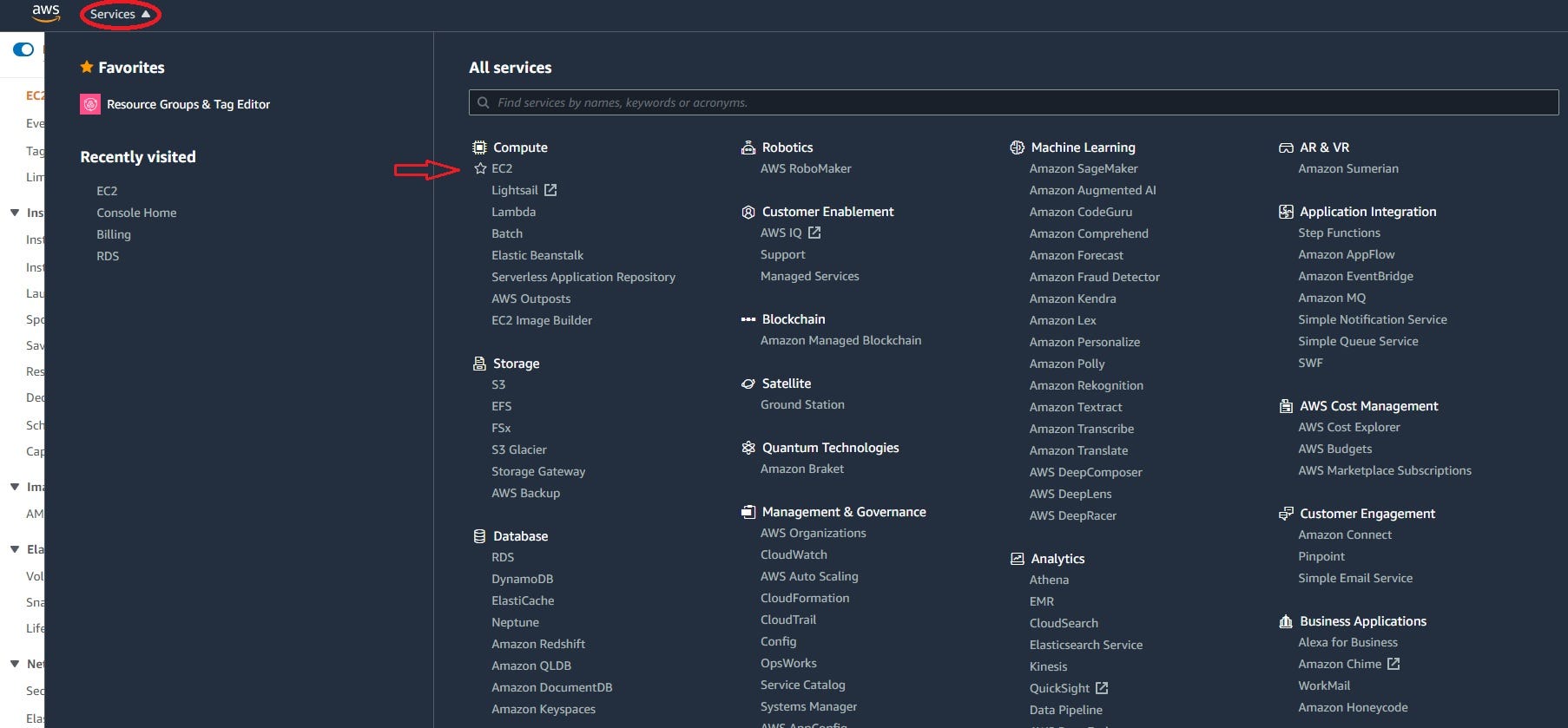This screenshot has height=728, width=1568.
Task: Click the Business Applications category icon
Action: point(1286,621)
